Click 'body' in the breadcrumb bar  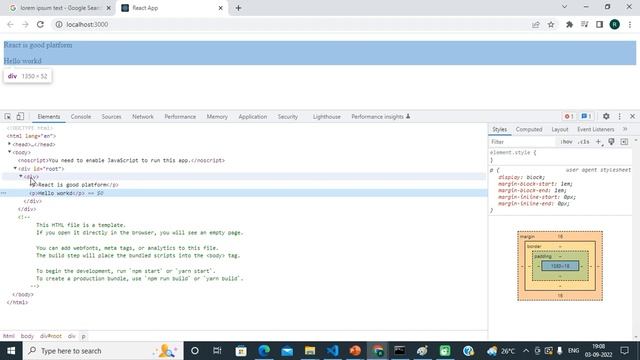point(27,336)
